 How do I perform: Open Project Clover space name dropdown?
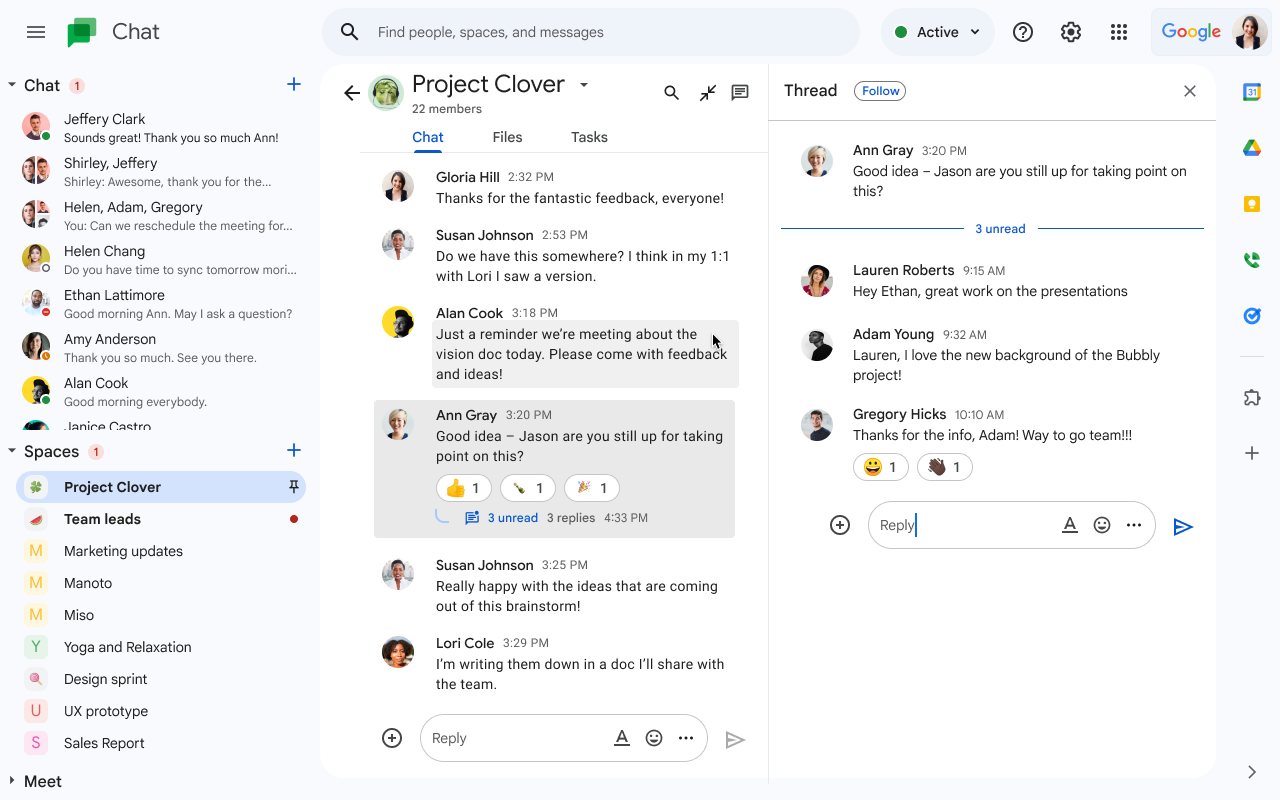coord(584,85)
